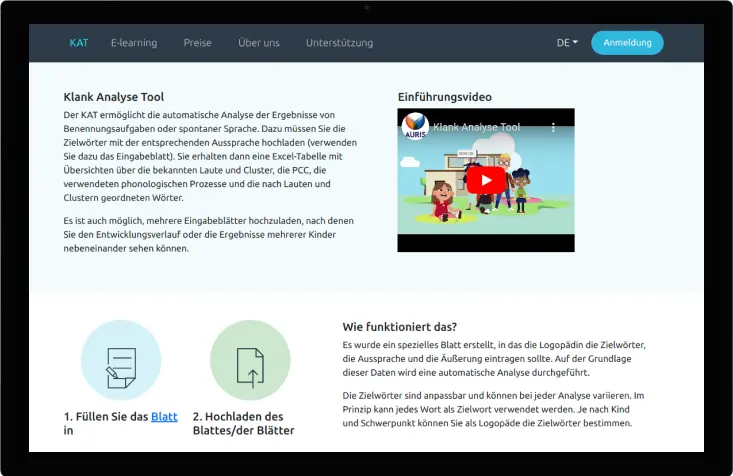Image resolution: width=733 pixels, height=476 pixels.
Task: Follow the Blatt hyperlink
Action: (x=164, y=416)
